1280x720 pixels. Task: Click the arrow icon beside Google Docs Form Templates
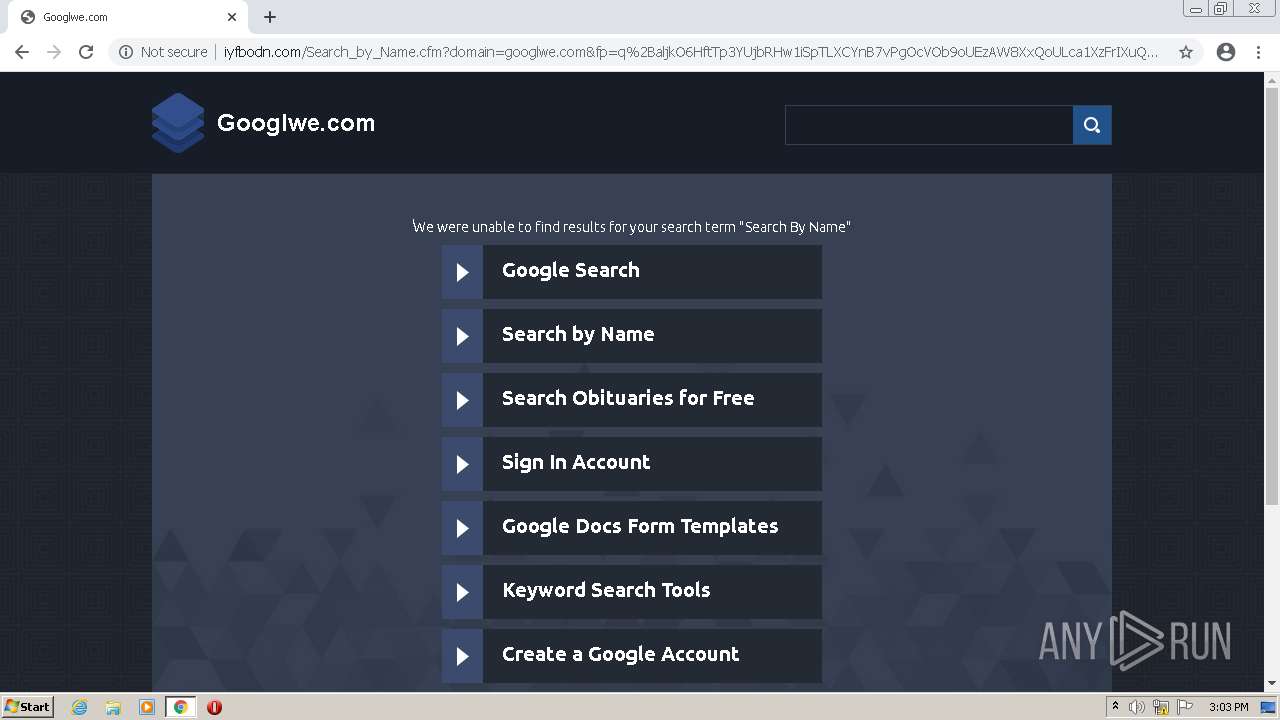coord(462,528)
